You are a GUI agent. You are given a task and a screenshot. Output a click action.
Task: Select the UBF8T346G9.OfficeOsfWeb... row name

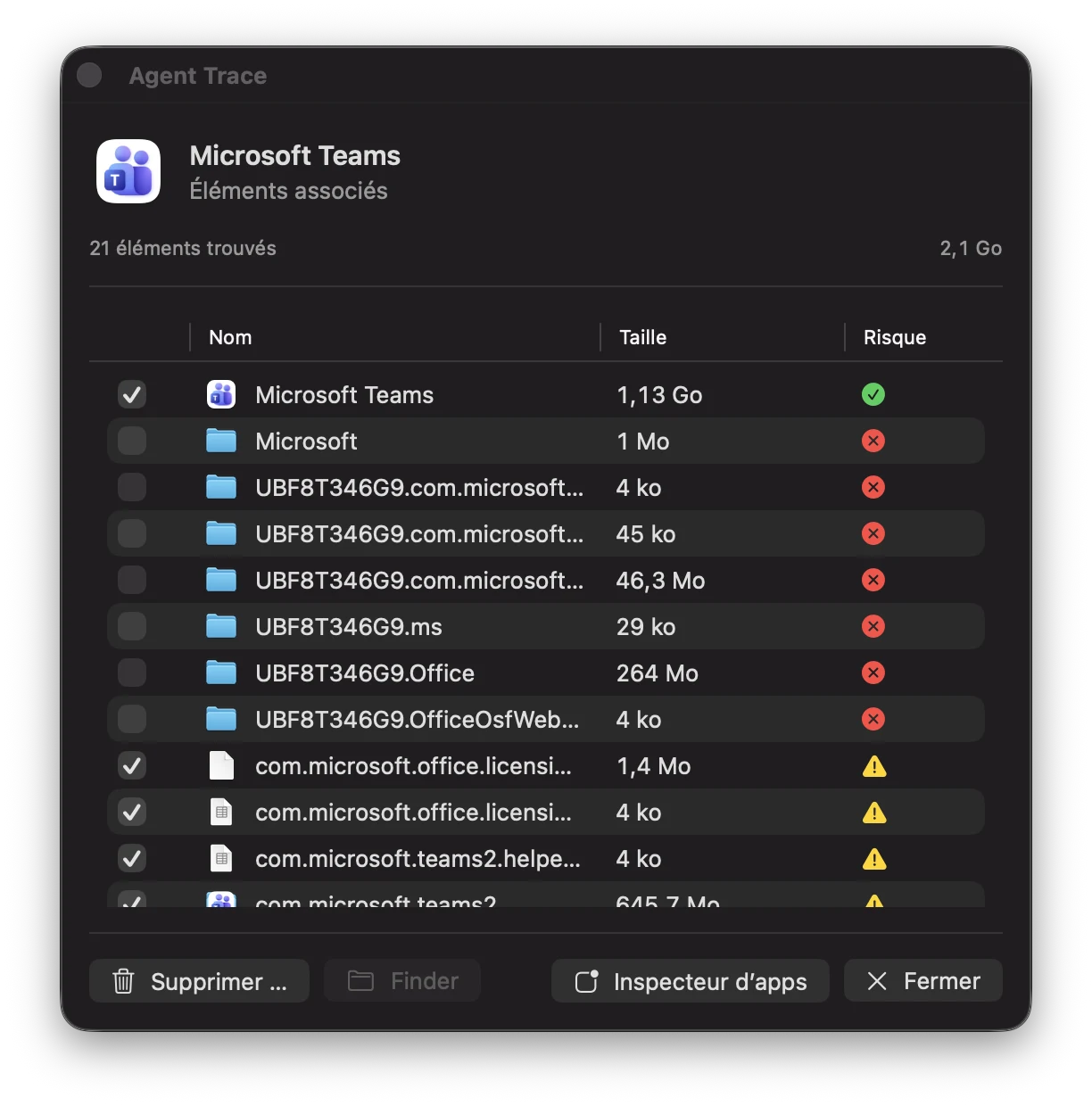point(418,720)
